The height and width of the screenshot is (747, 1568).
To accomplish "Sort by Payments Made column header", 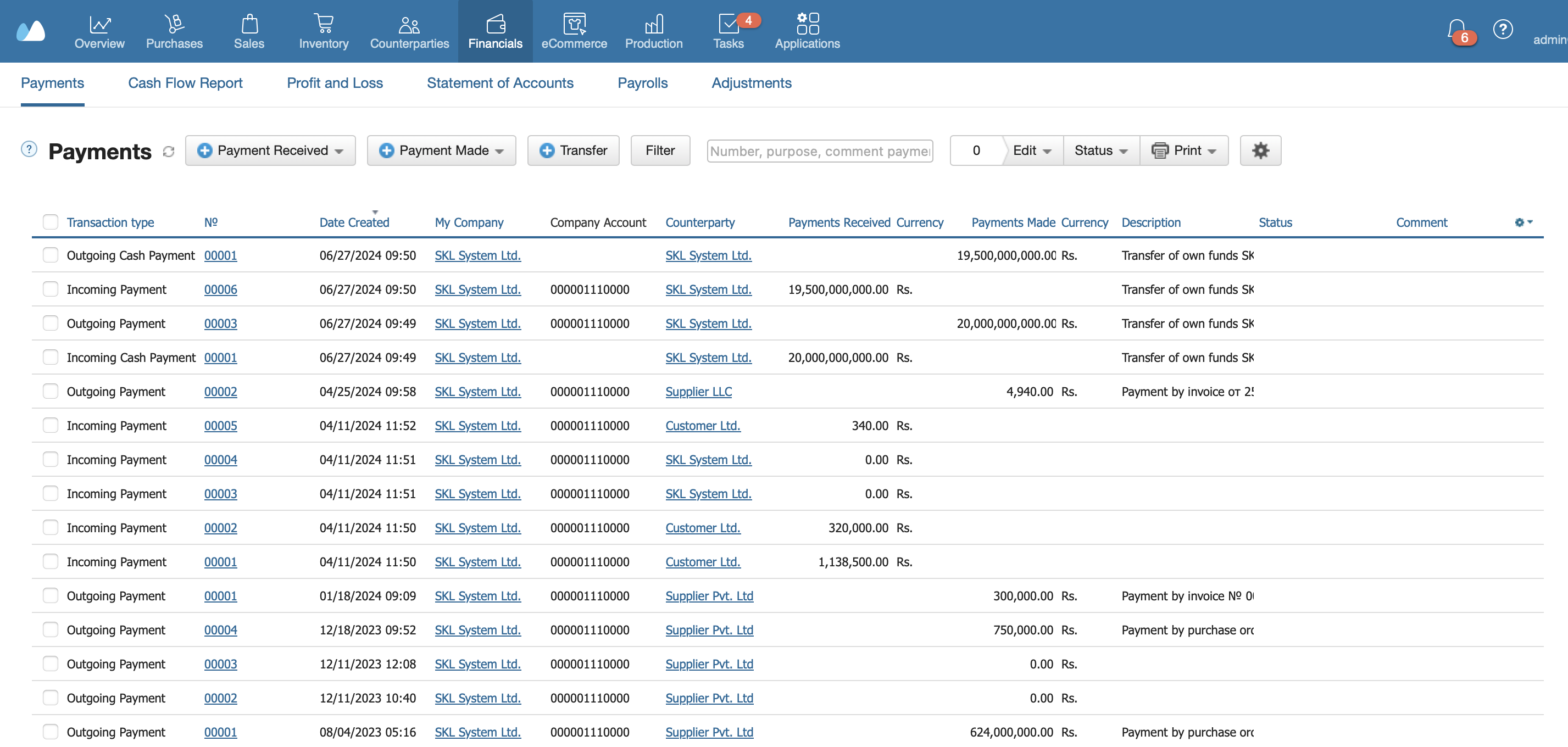I will point(1013,222).
